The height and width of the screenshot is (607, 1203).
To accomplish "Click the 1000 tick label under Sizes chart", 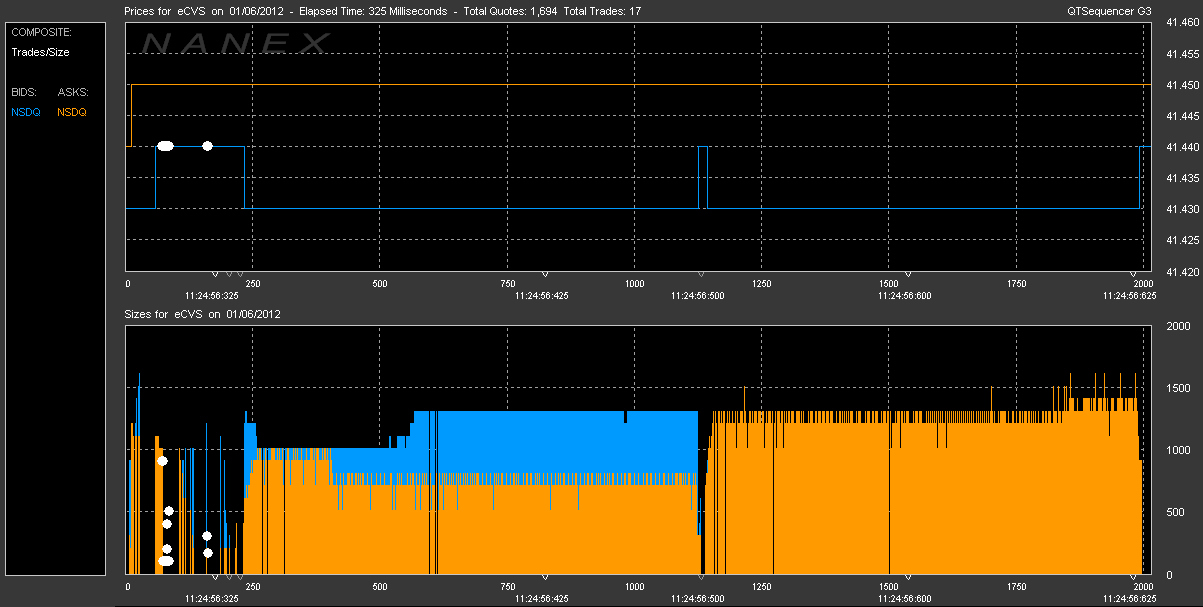I will pos(634,586).
